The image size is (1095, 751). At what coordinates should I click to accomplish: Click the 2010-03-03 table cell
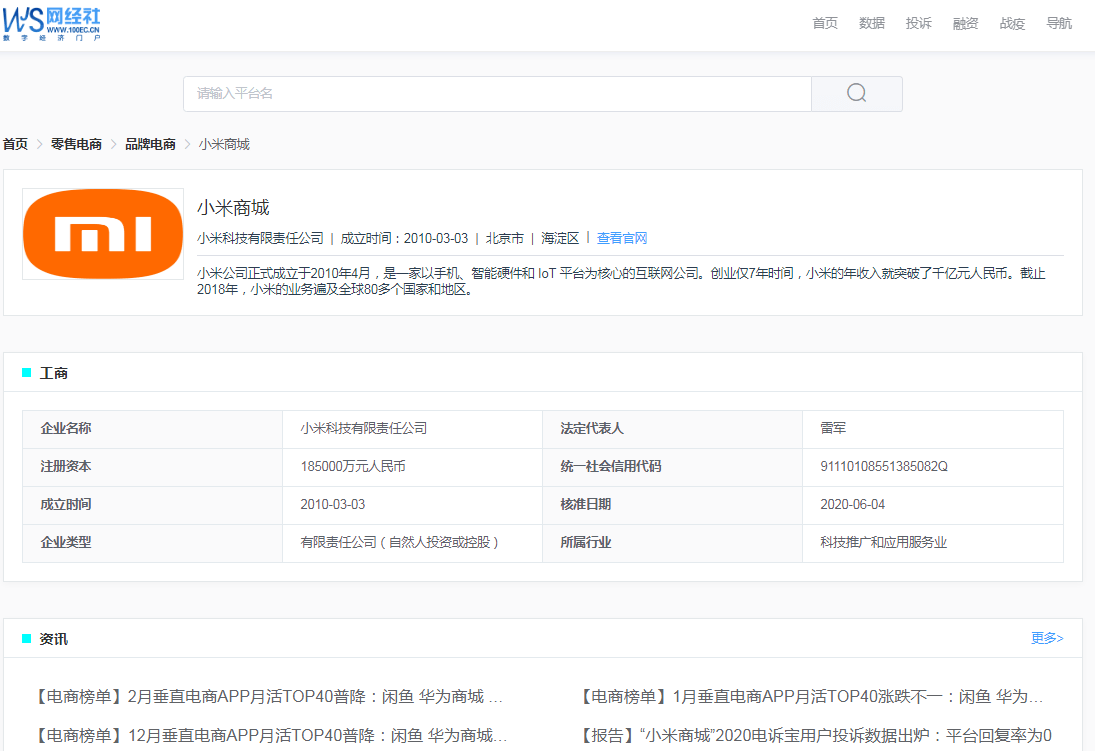tap(332, 504)
